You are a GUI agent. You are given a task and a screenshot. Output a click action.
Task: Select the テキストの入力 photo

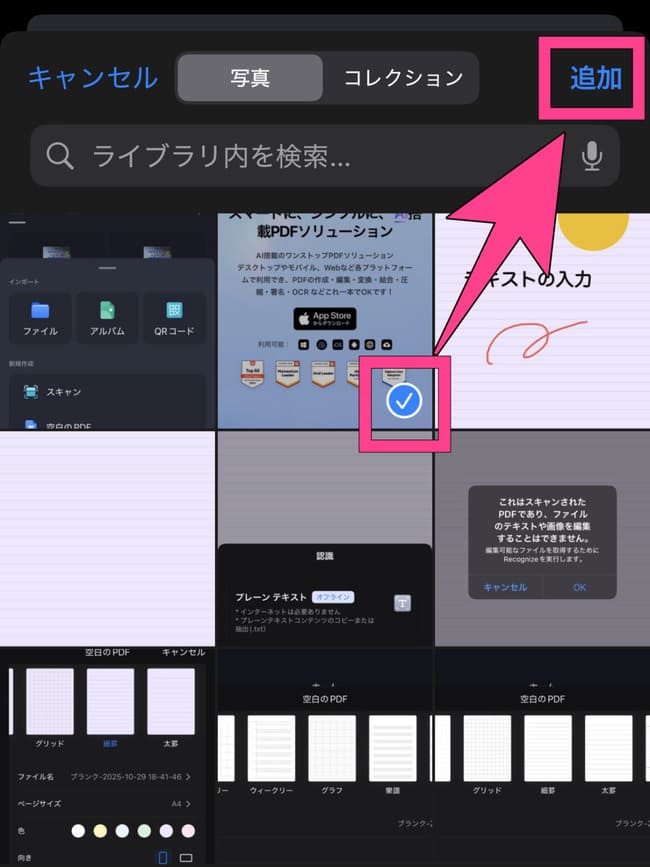pyautogui.click(x=543, y=321)
